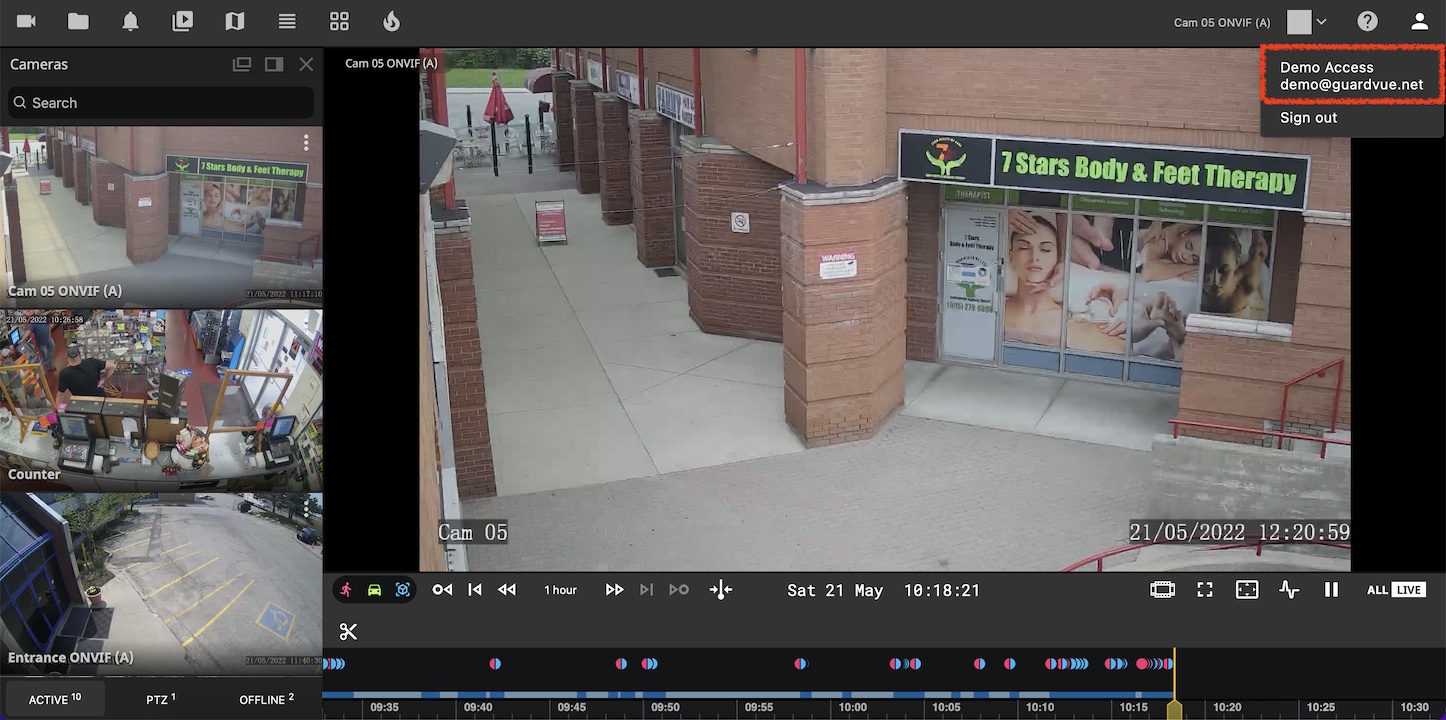The height and width of the screenshot is (720, 1446).
Task: Change the 1 hour step interval
Action: point(560,590)
